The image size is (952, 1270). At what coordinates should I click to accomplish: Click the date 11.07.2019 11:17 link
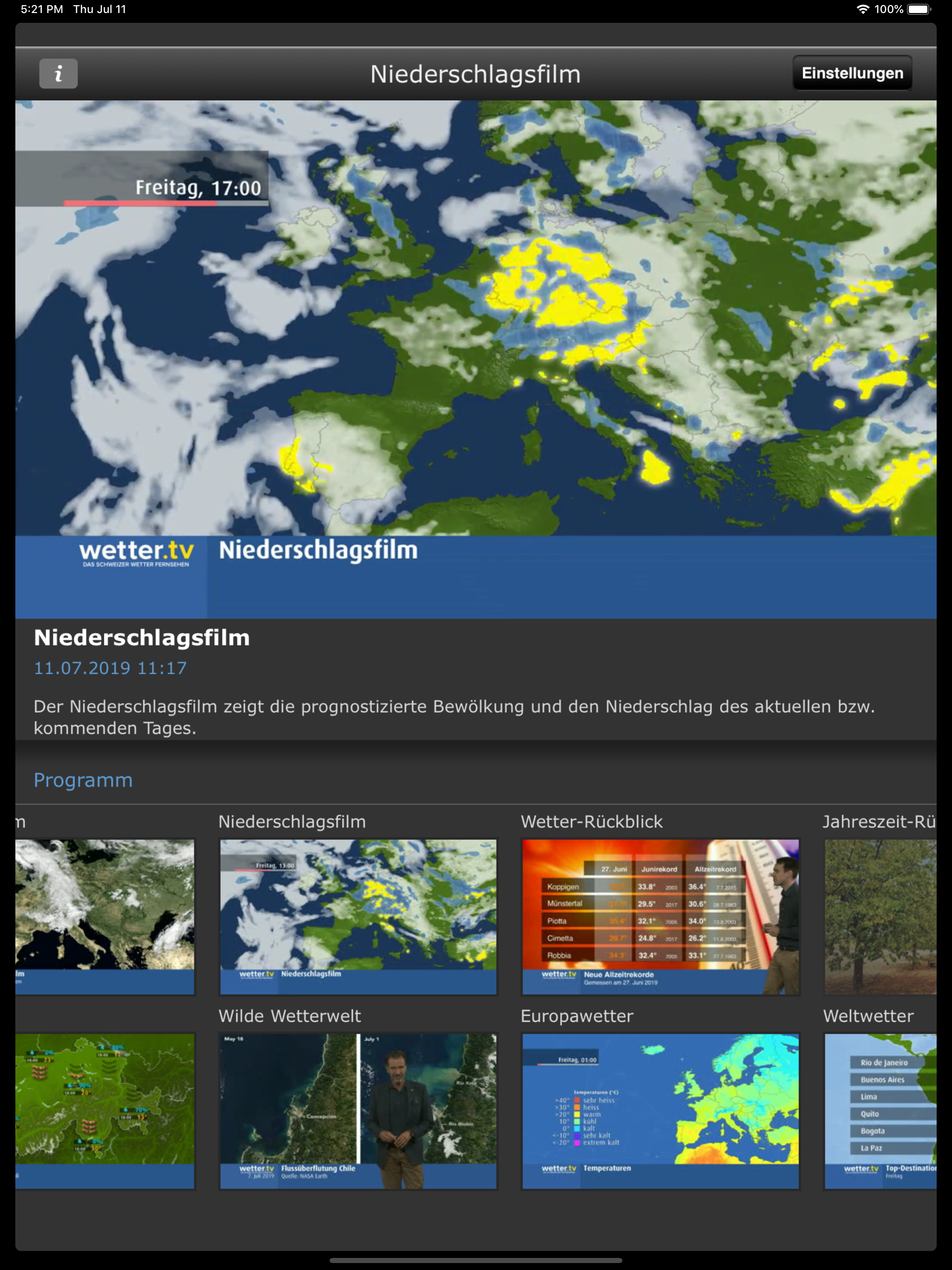[110, 668]
